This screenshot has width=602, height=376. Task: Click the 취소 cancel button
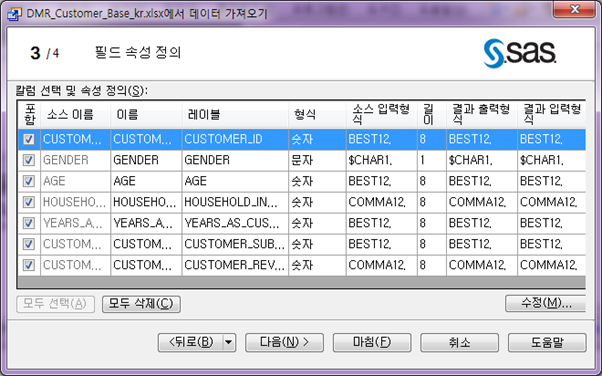coord(459,342)
